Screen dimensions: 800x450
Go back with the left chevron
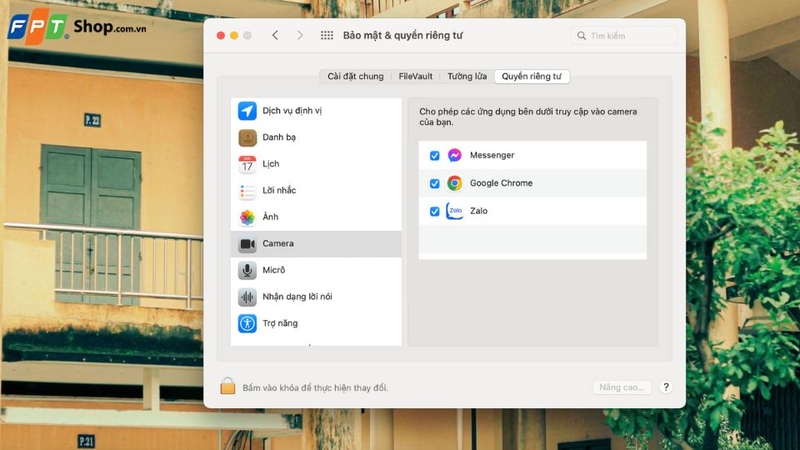pos(275,36)
